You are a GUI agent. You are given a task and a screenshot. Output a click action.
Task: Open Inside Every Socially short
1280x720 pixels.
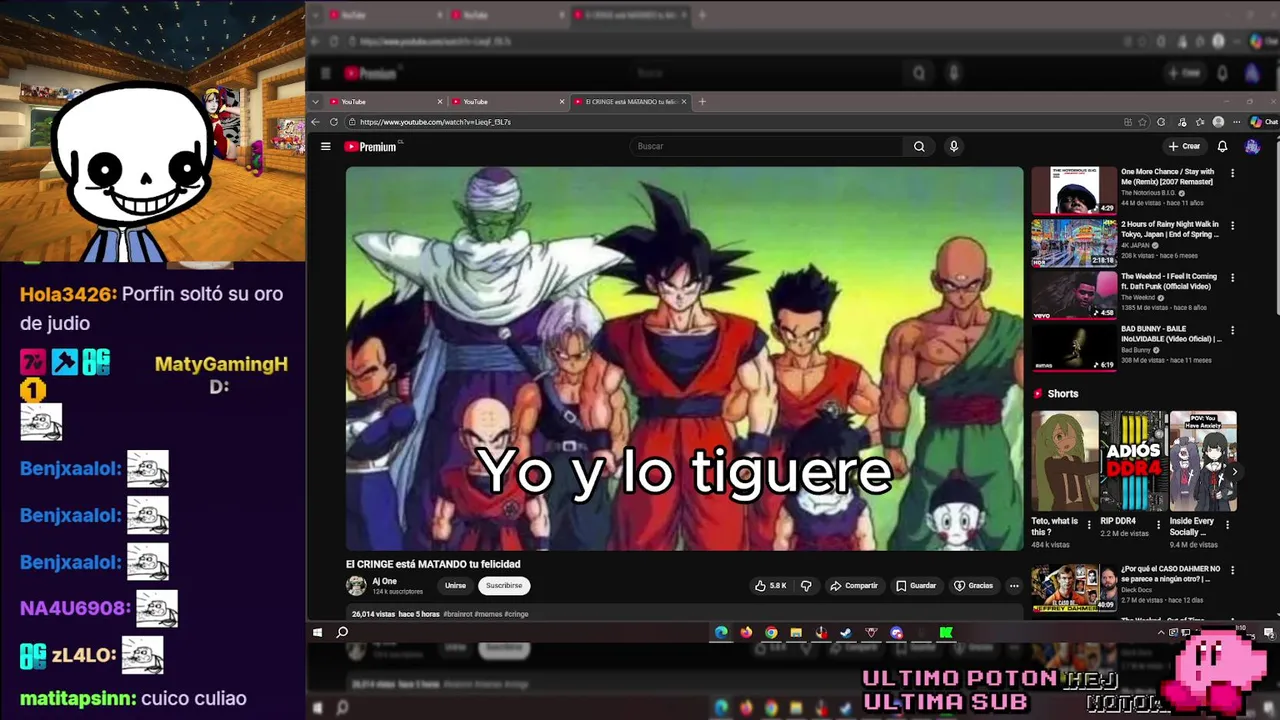point(1203,461)
